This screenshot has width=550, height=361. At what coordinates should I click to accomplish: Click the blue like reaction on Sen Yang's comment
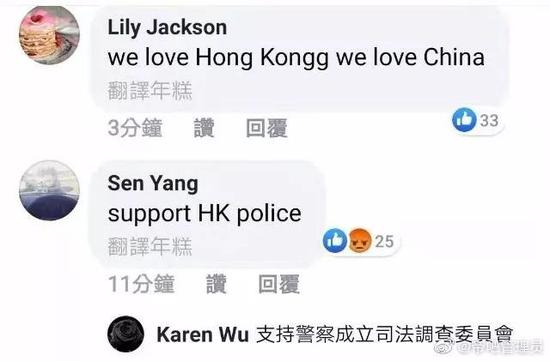335,241
